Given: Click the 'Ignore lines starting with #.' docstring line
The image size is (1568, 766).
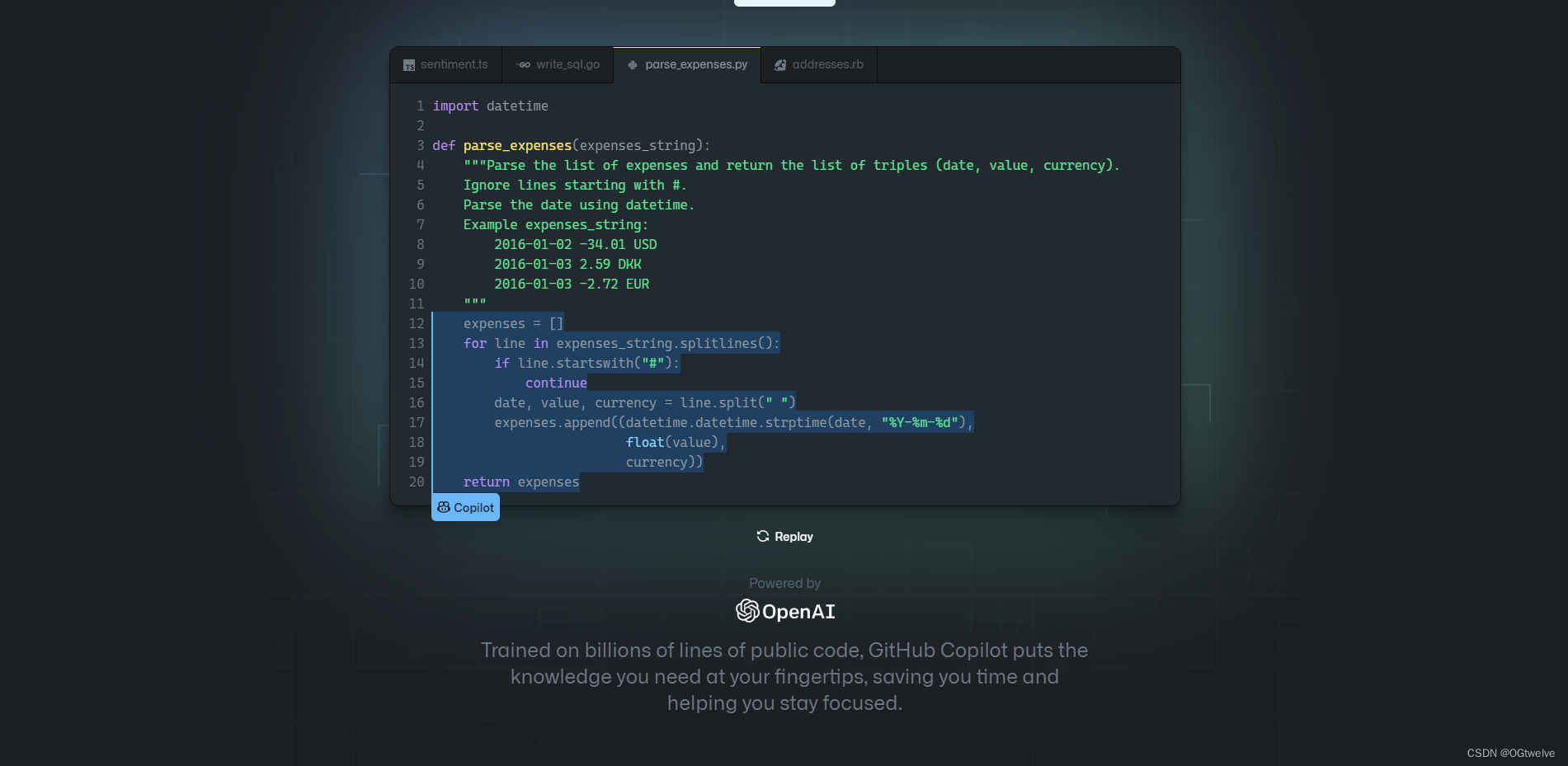Looking at the screenshot, I should pyautogui.click(x=575, y=185).
